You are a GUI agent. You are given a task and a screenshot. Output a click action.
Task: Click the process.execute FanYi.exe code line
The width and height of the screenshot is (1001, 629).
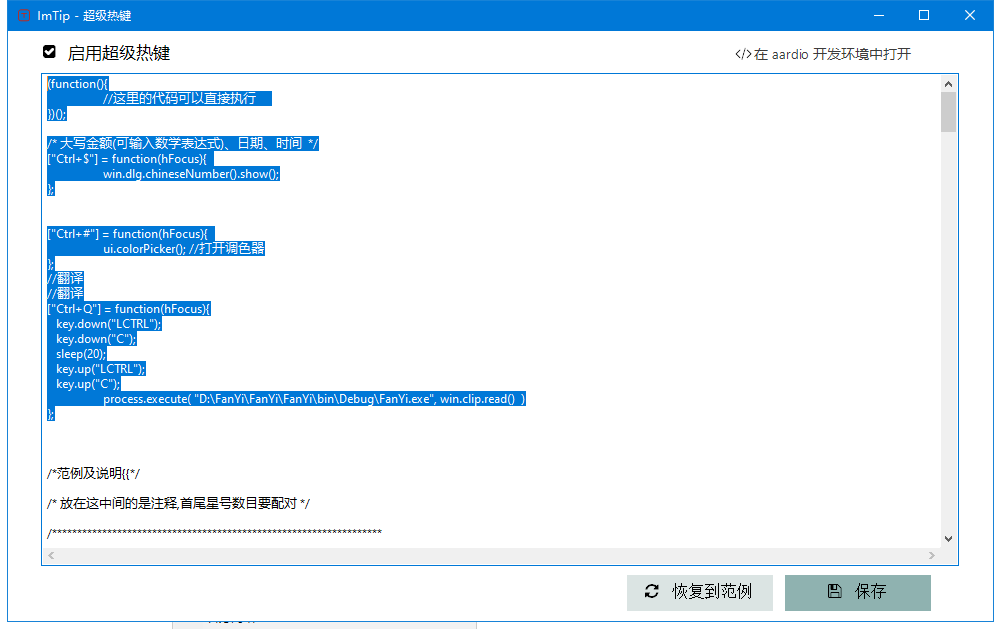coord(314,399)
